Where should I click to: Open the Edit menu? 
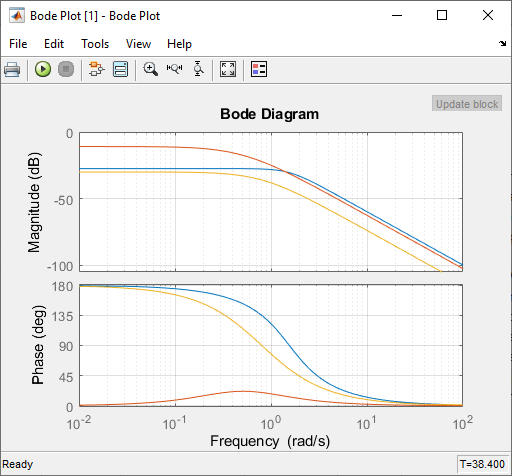click(54, 44)
